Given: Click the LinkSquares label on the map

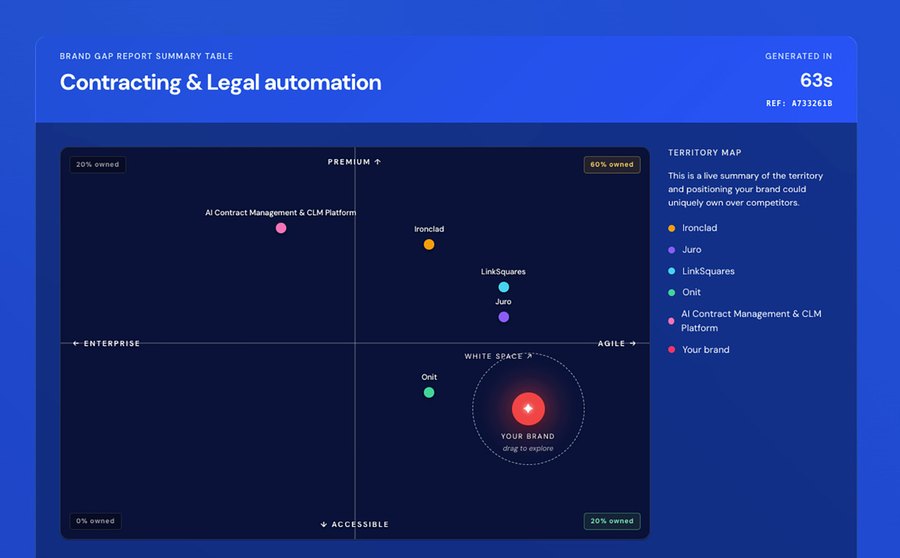Looking at the screenshot, I should pyautogui.click(x=503, y=272).
